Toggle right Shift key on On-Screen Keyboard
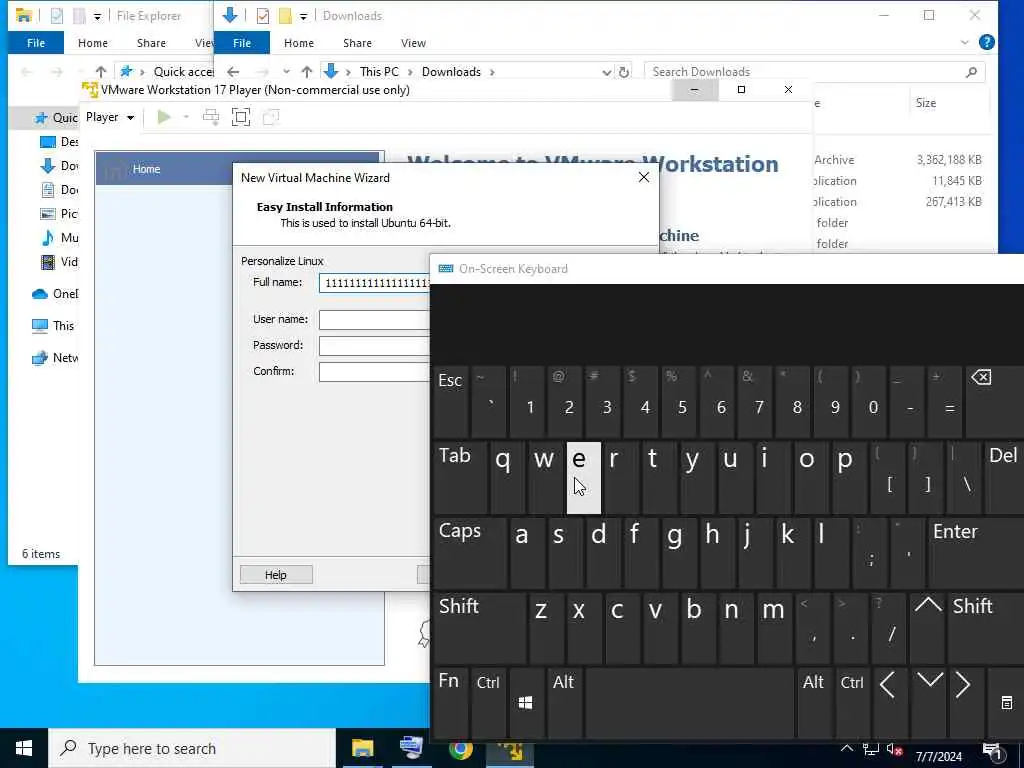The image size is (1024, 768). [985, 627]
